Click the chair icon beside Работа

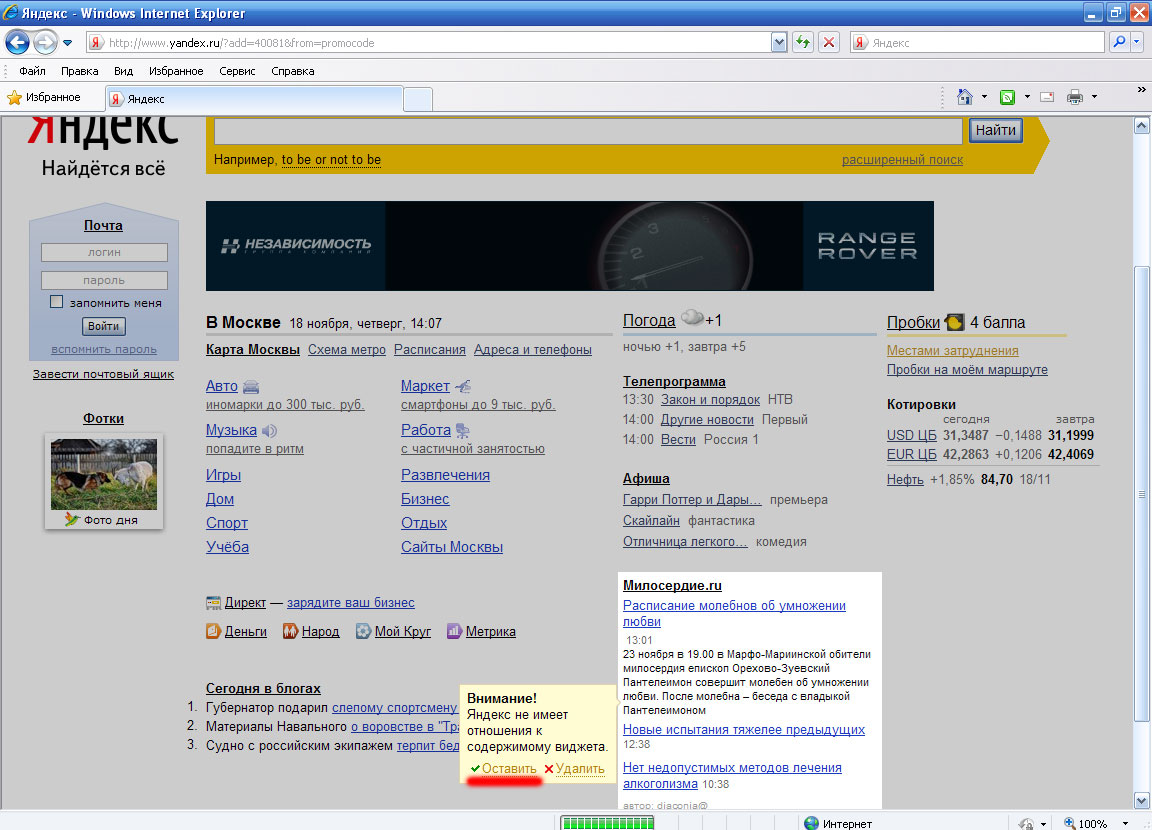point(463,430)
